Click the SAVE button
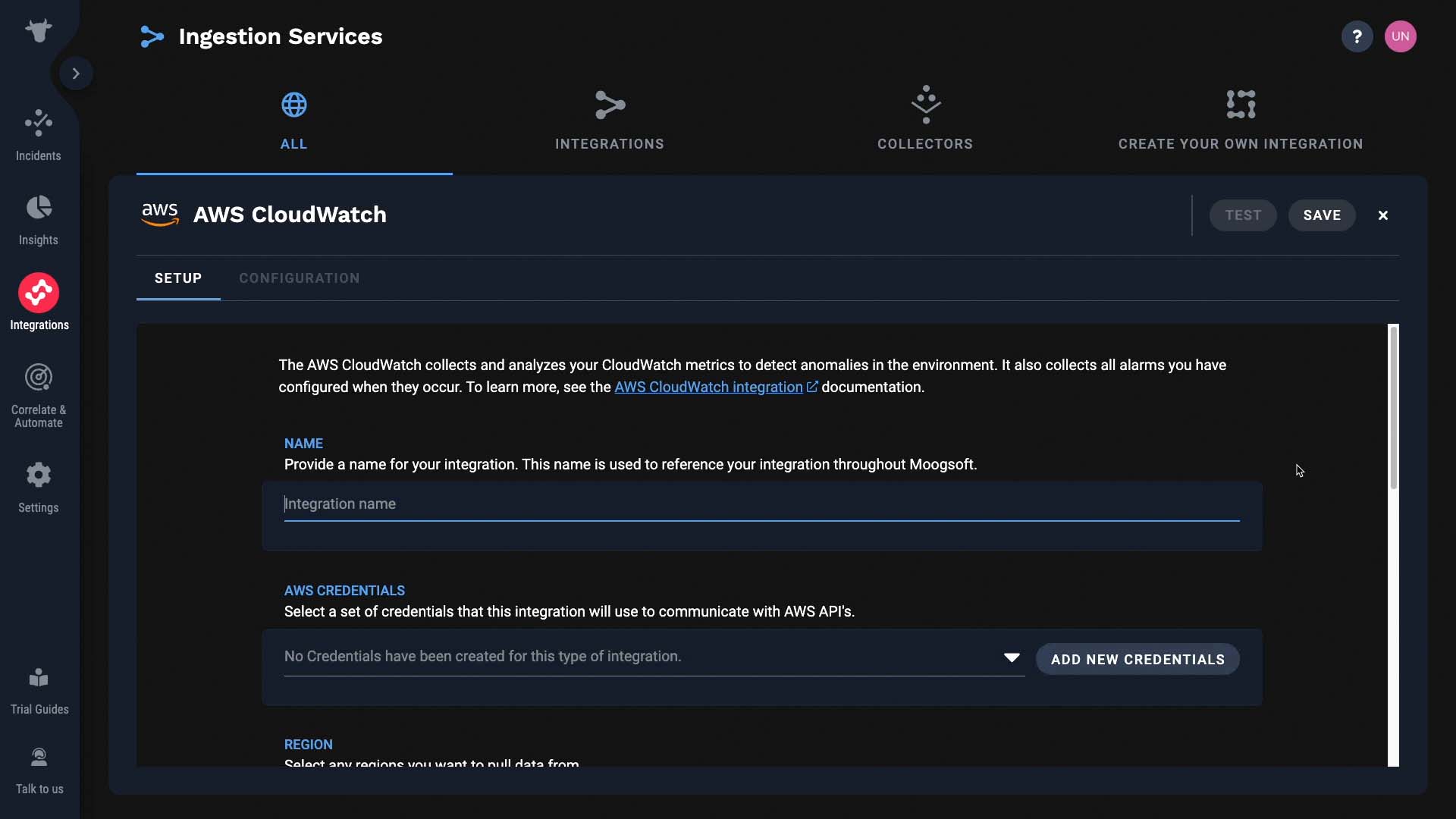 click(x=1322, y=215)
